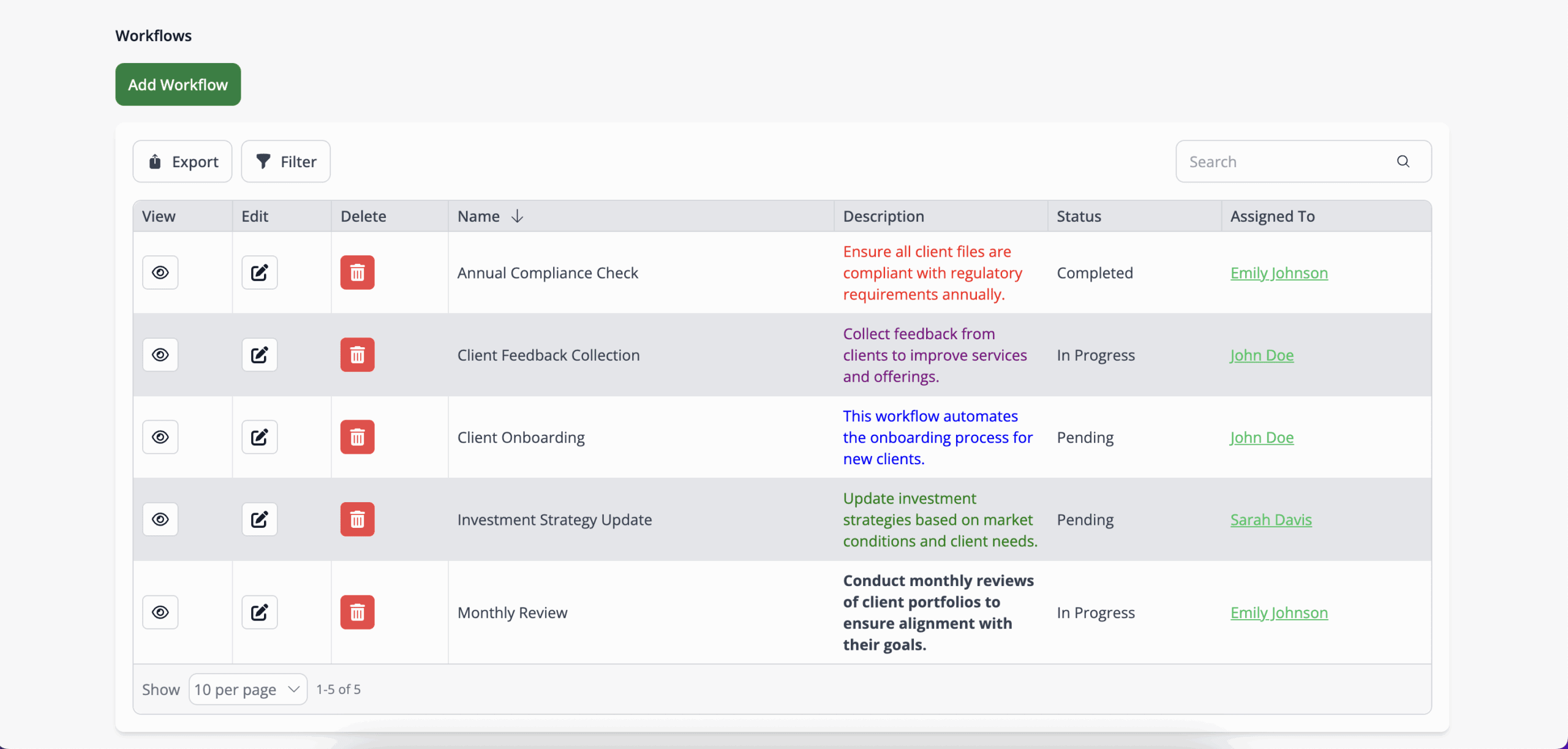Open Emily Johnson's assignee link

pyautogui.click(x=1279, y=273)
